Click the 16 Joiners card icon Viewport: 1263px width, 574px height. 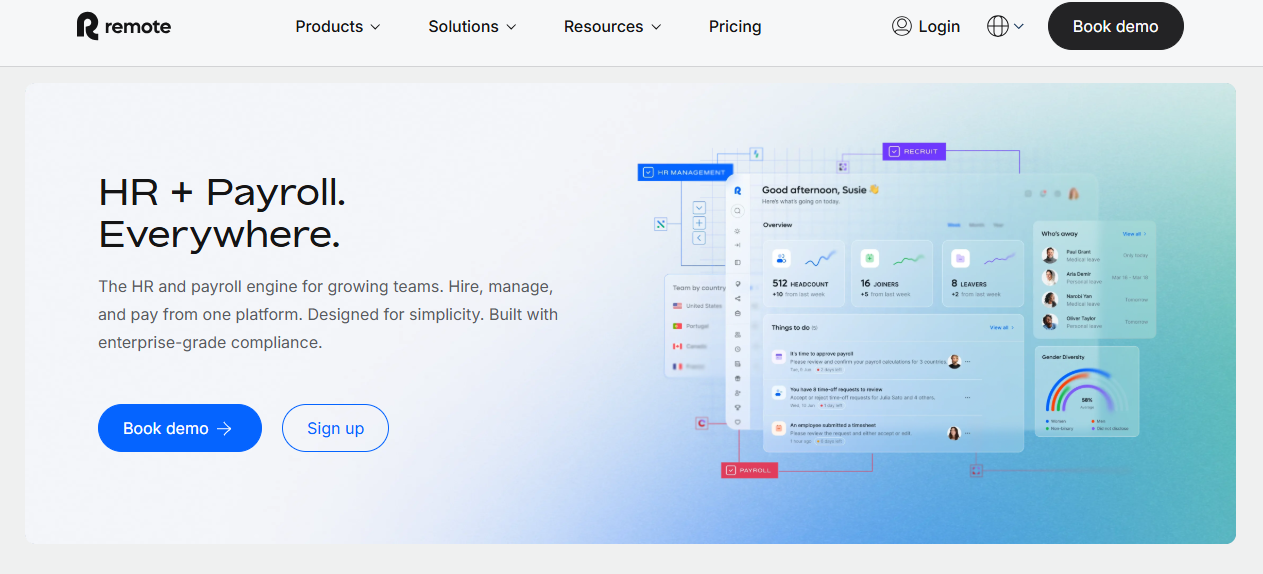870,258
